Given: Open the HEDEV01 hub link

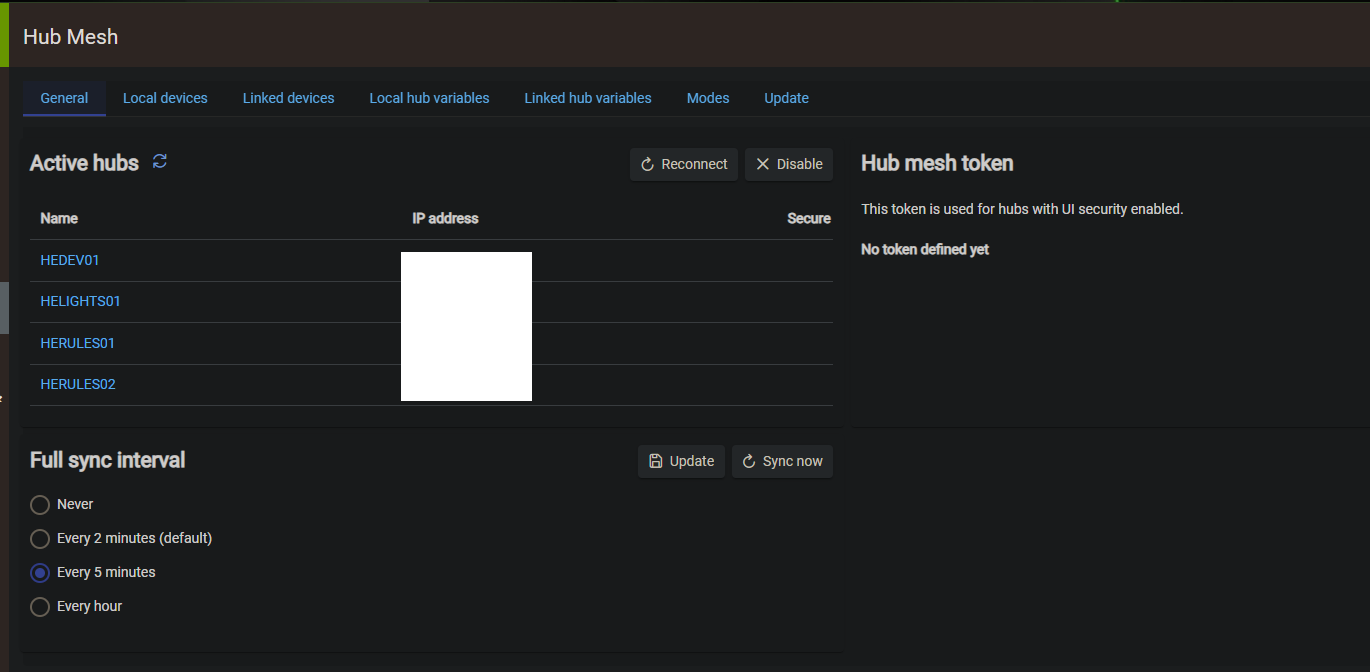Looking at the screenshot, I should tap(70, 260).
